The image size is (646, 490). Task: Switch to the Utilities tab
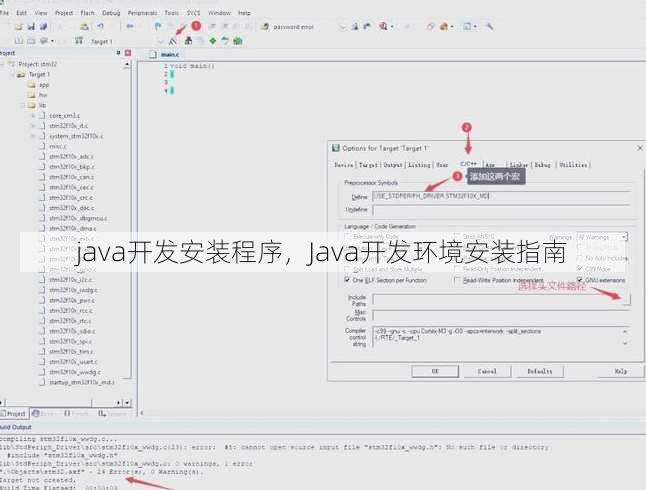573,165
